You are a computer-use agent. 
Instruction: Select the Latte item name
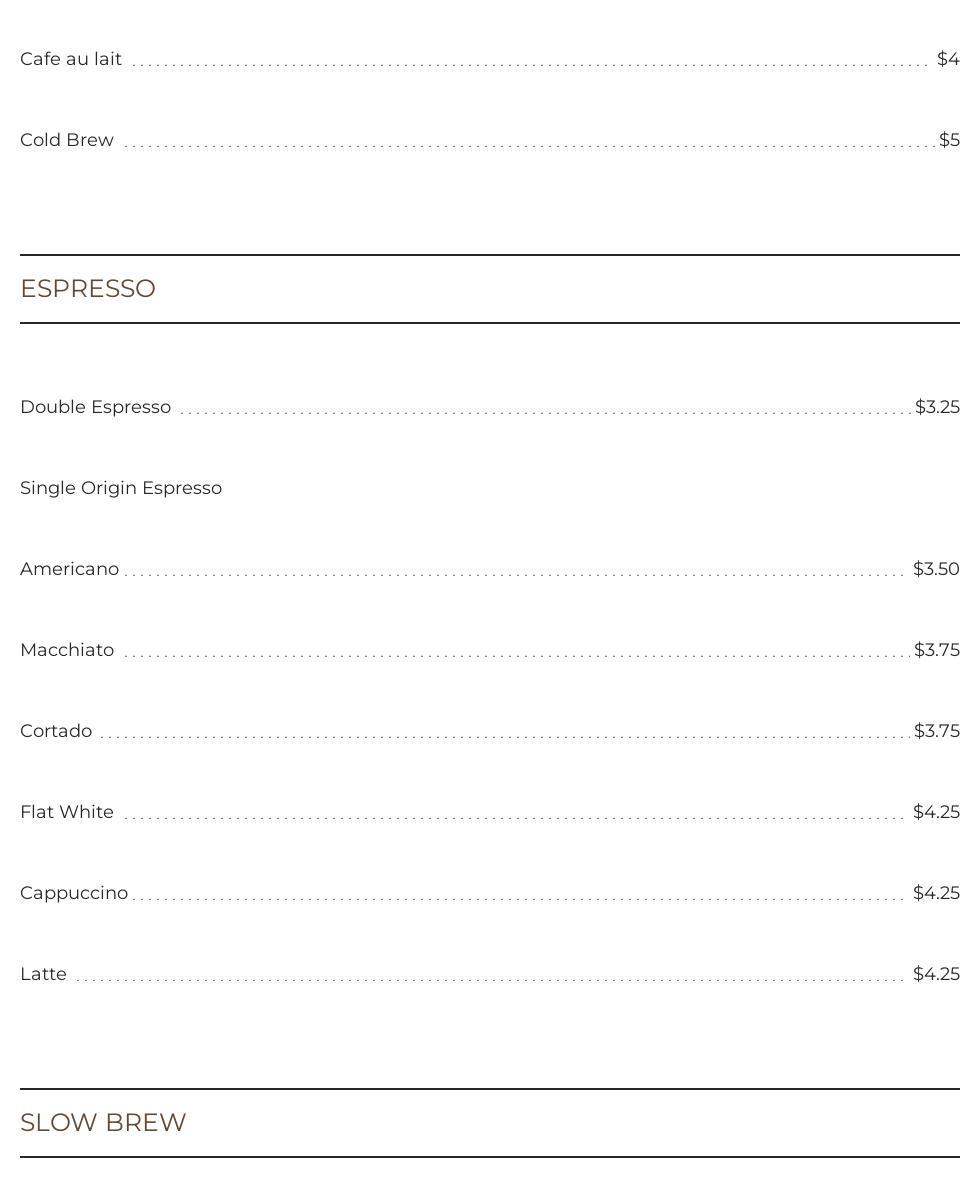43,974
